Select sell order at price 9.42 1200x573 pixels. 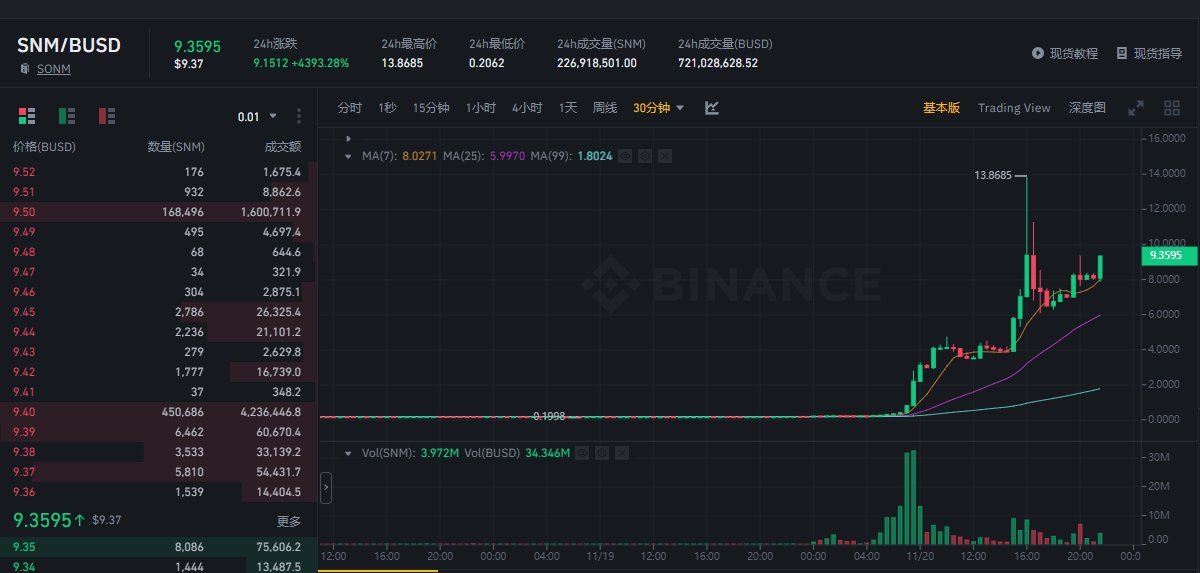pyautogui.click(x=159, y=372)
